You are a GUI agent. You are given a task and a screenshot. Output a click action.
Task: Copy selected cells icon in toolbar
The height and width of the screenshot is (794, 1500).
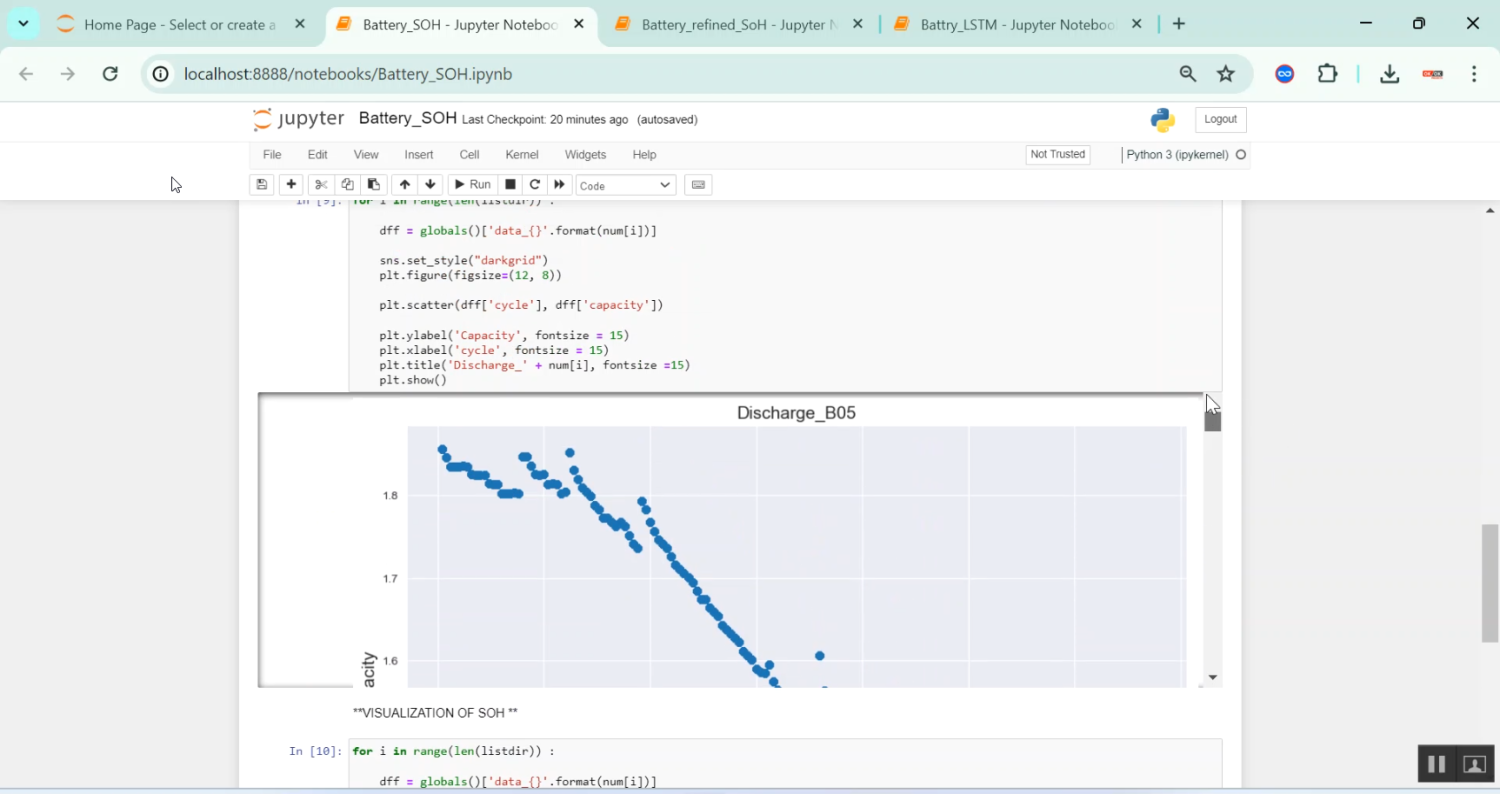pos(347,185)
